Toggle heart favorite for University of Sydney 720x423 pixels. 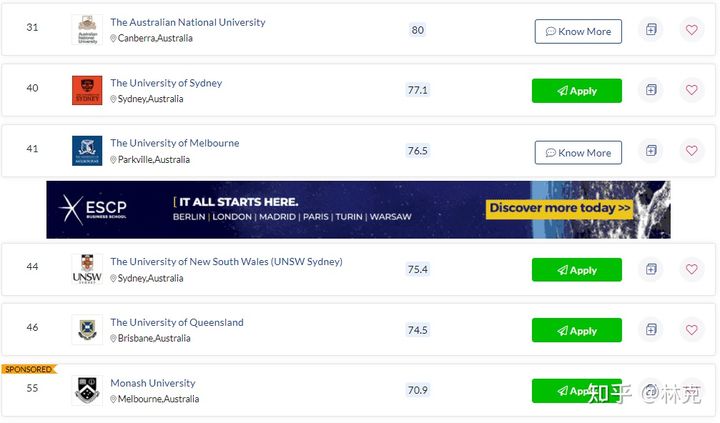coord(692,90)
